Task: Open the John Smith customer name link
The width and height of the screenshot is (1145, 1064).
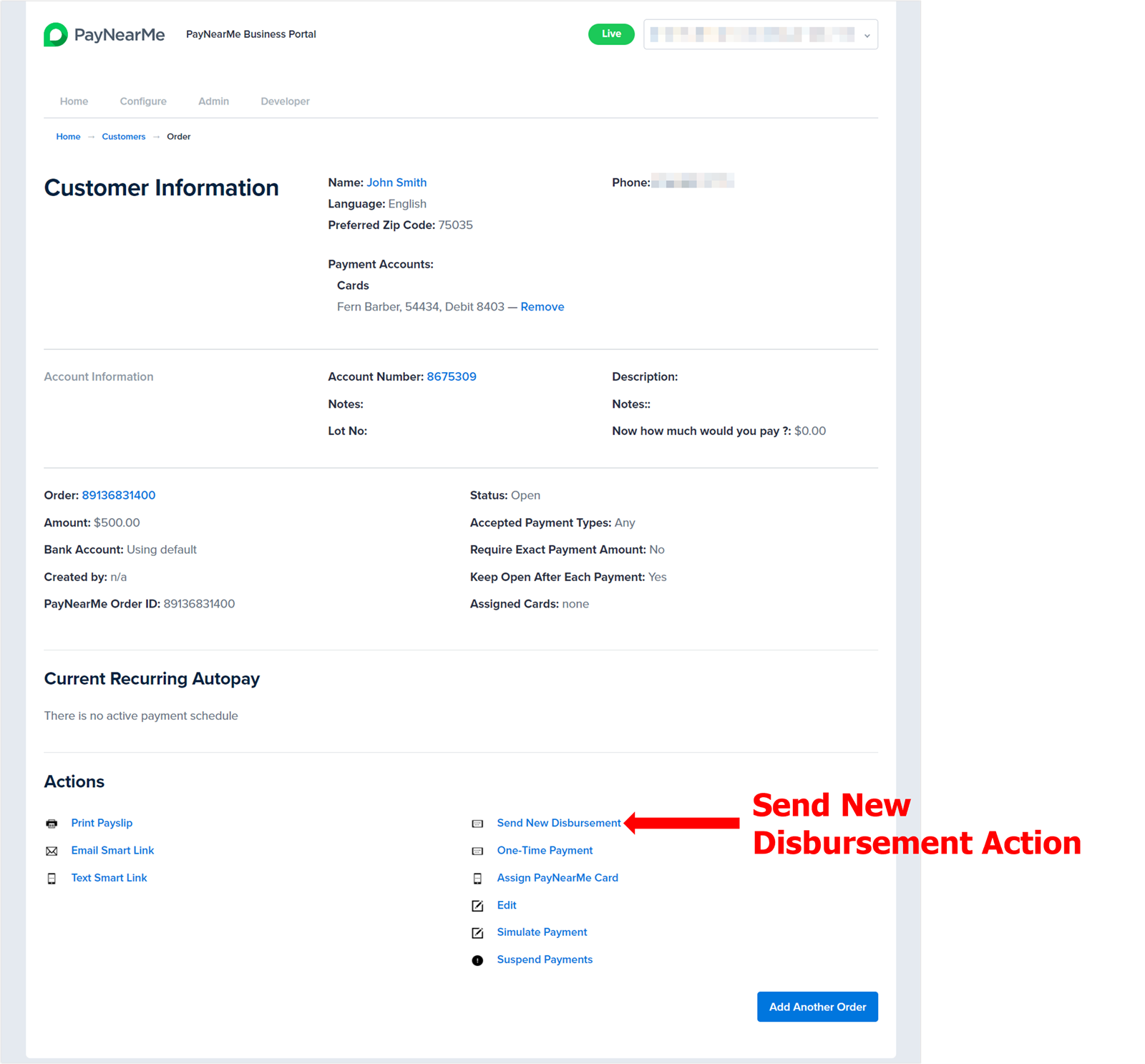Action: [396, 182]
